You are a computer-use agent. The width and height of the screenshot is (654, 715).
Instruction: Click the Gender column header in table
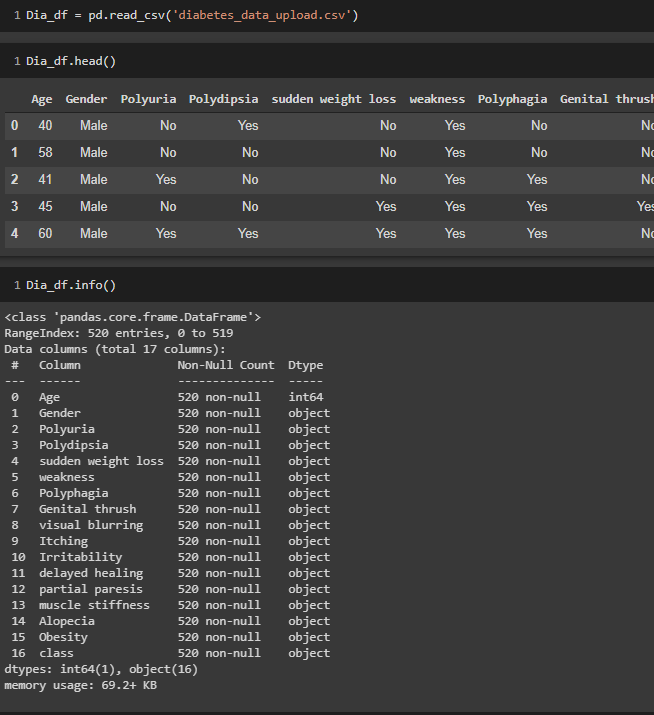(86, 99)
